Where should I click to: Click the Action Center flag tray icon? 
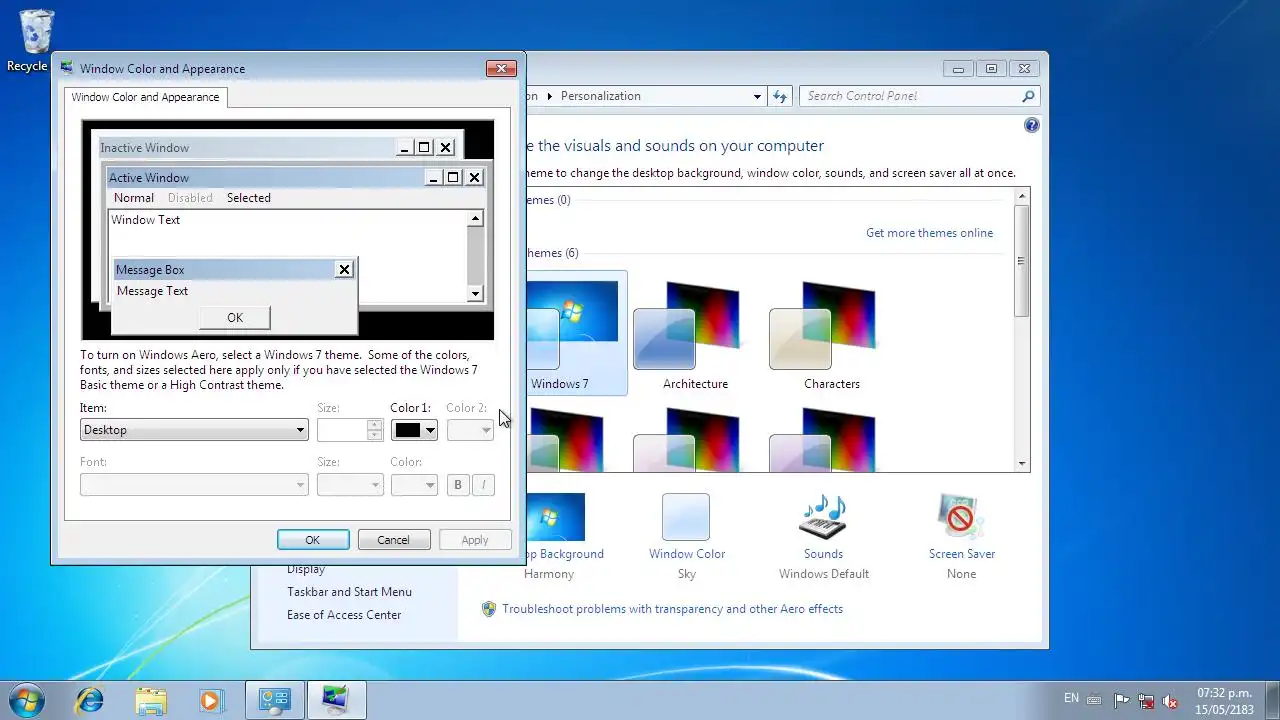(x=1122, y=700)
